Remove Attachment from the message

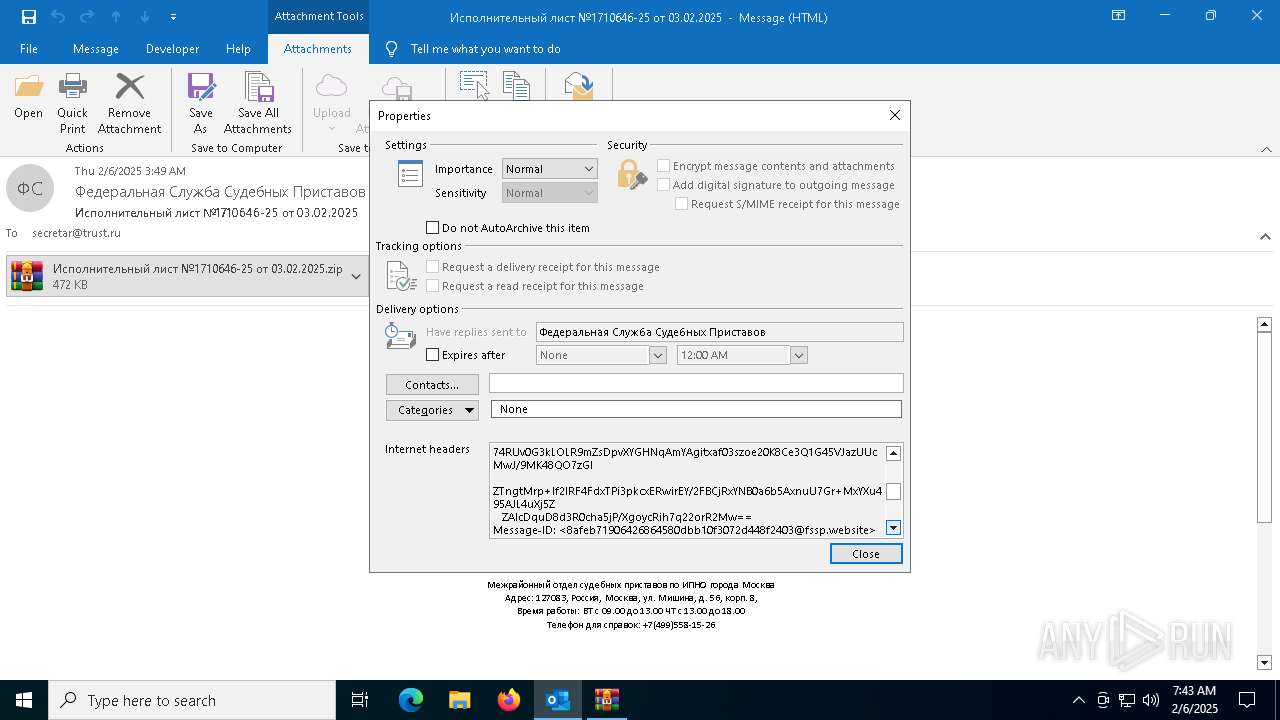(129, 103)
